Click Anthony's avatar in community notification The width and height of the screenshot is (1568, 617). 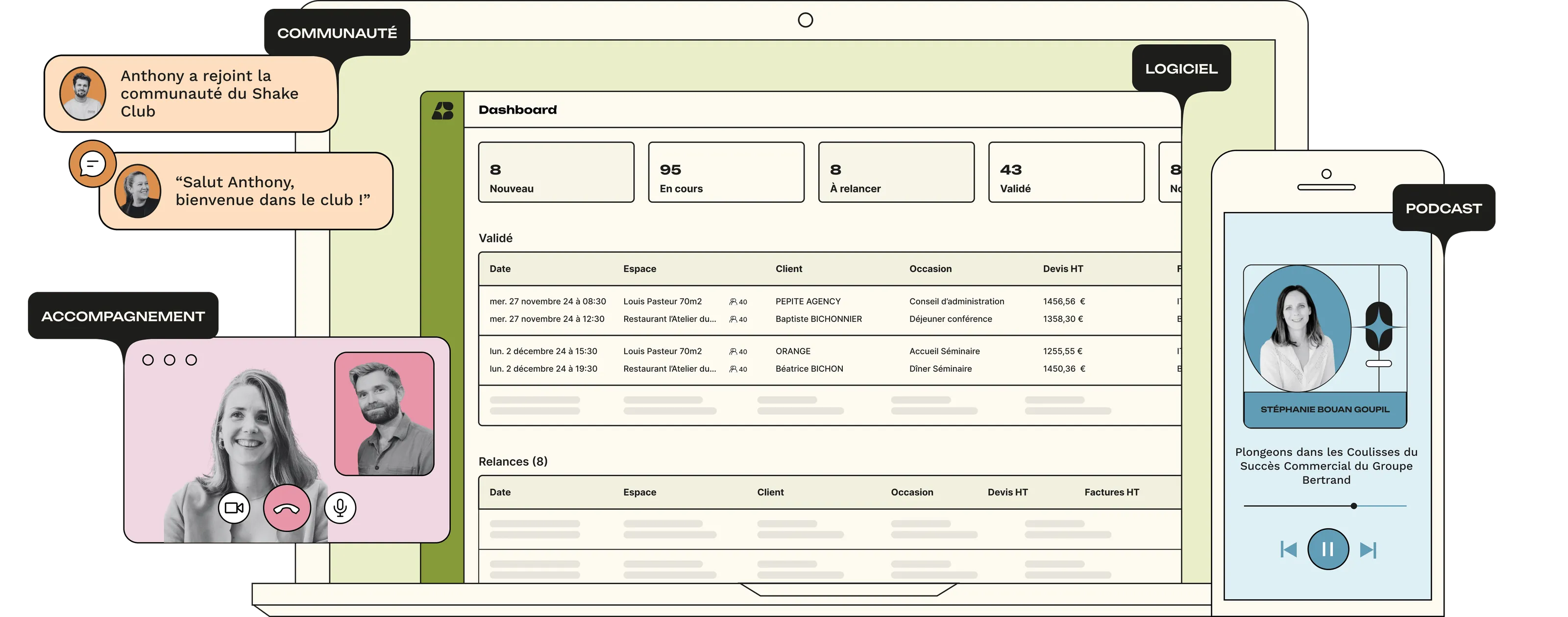pyautogui.click(x=83, y=93)
